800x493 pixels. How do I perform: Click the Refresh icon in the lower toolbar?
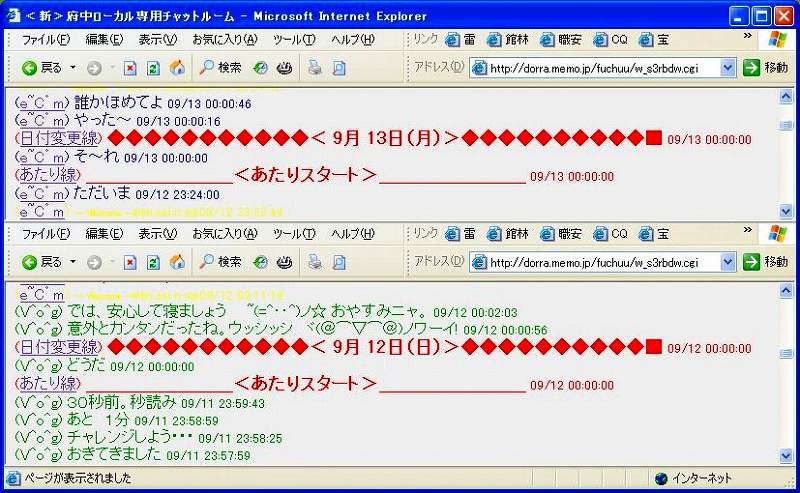click(153, 262)
